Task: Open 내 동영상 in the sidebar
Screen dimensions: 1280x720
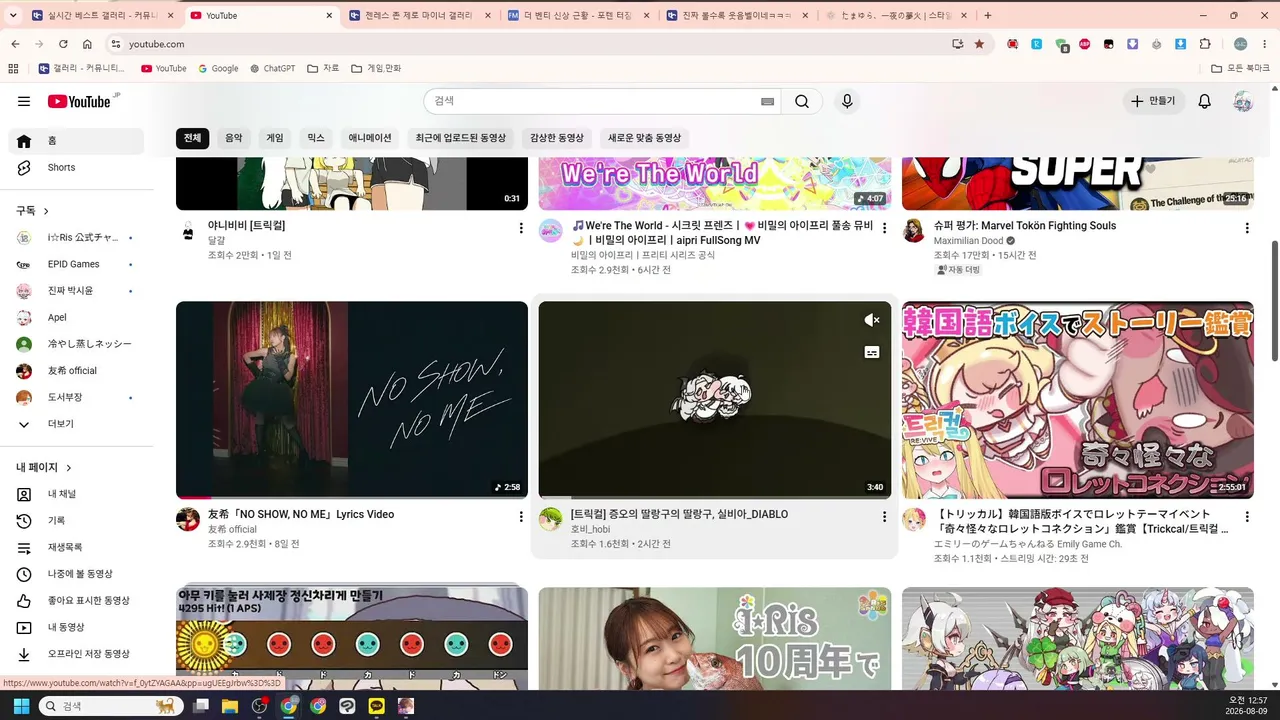Action: (x=76, y=628)
